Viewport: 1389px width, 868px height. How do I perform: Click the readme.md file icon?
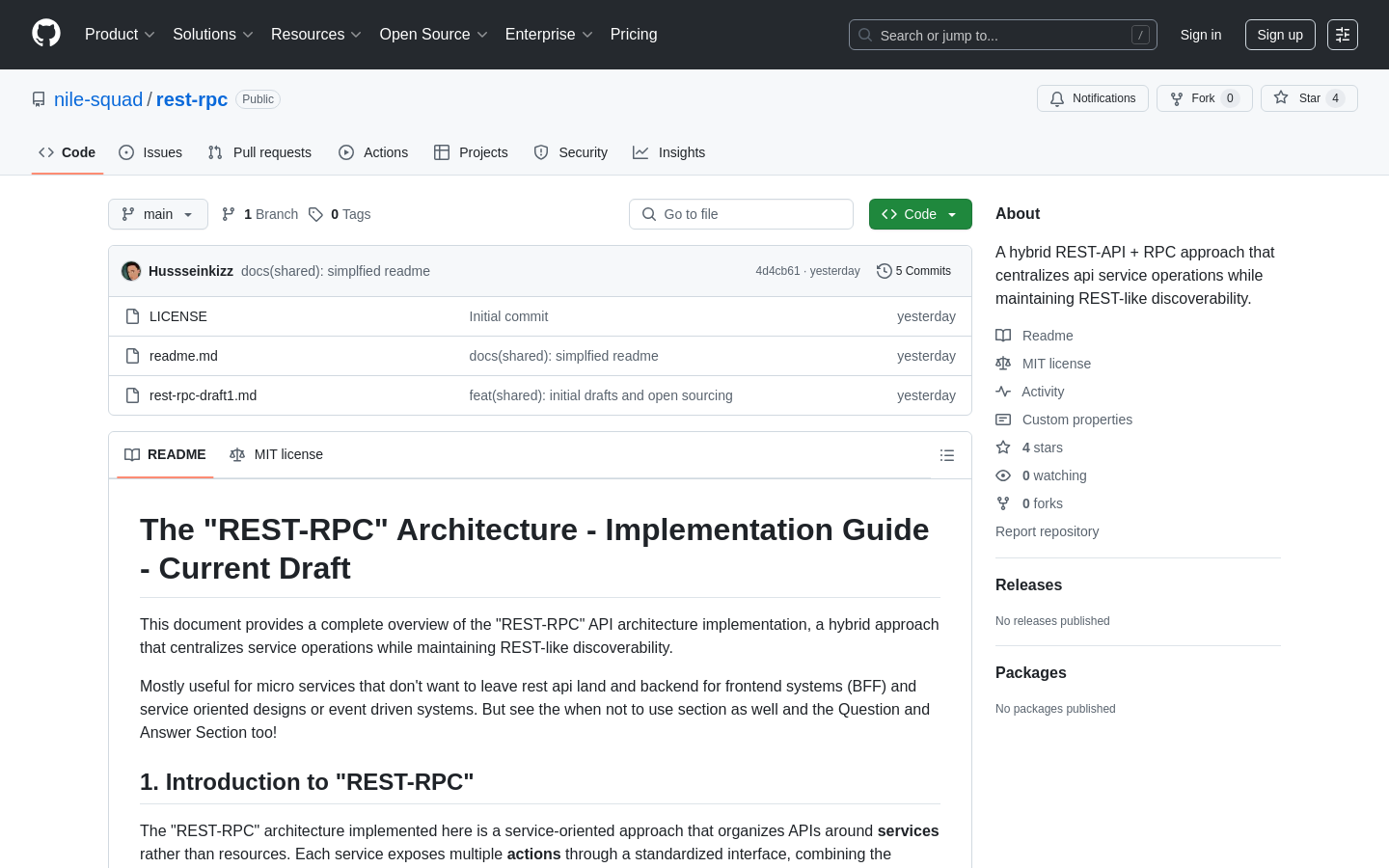point(133,356)
